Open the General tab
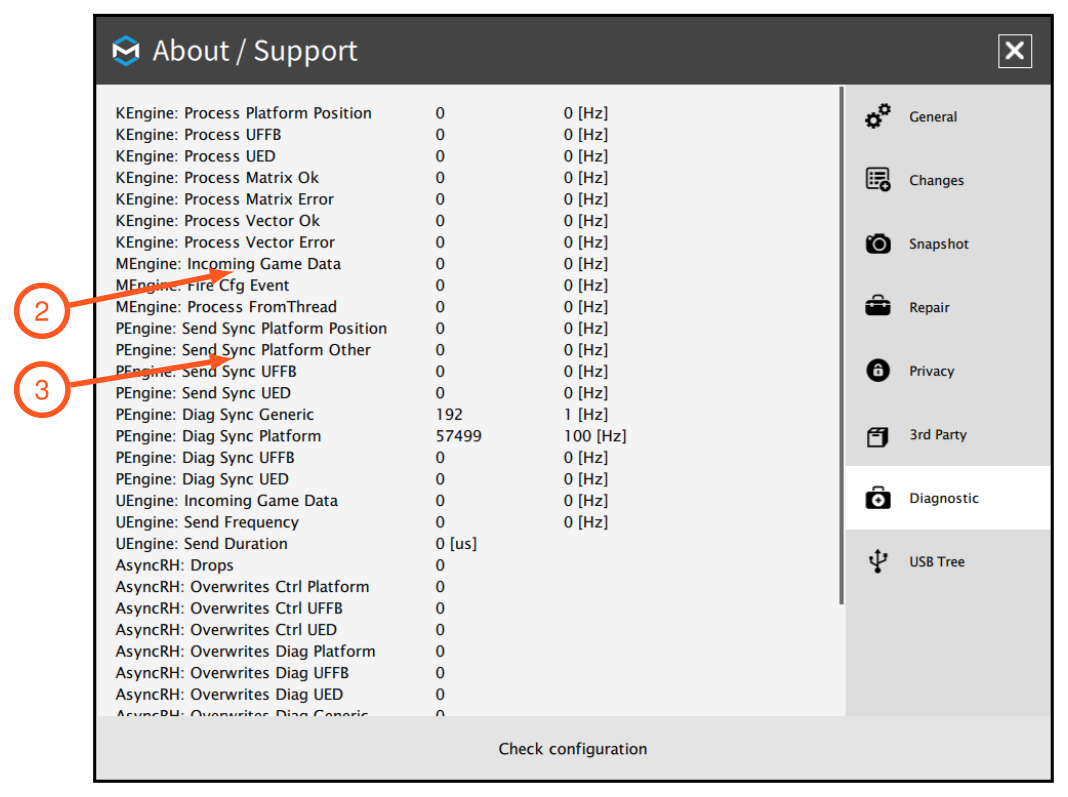This screenshot has width=1068, height=797. point(947,116)
